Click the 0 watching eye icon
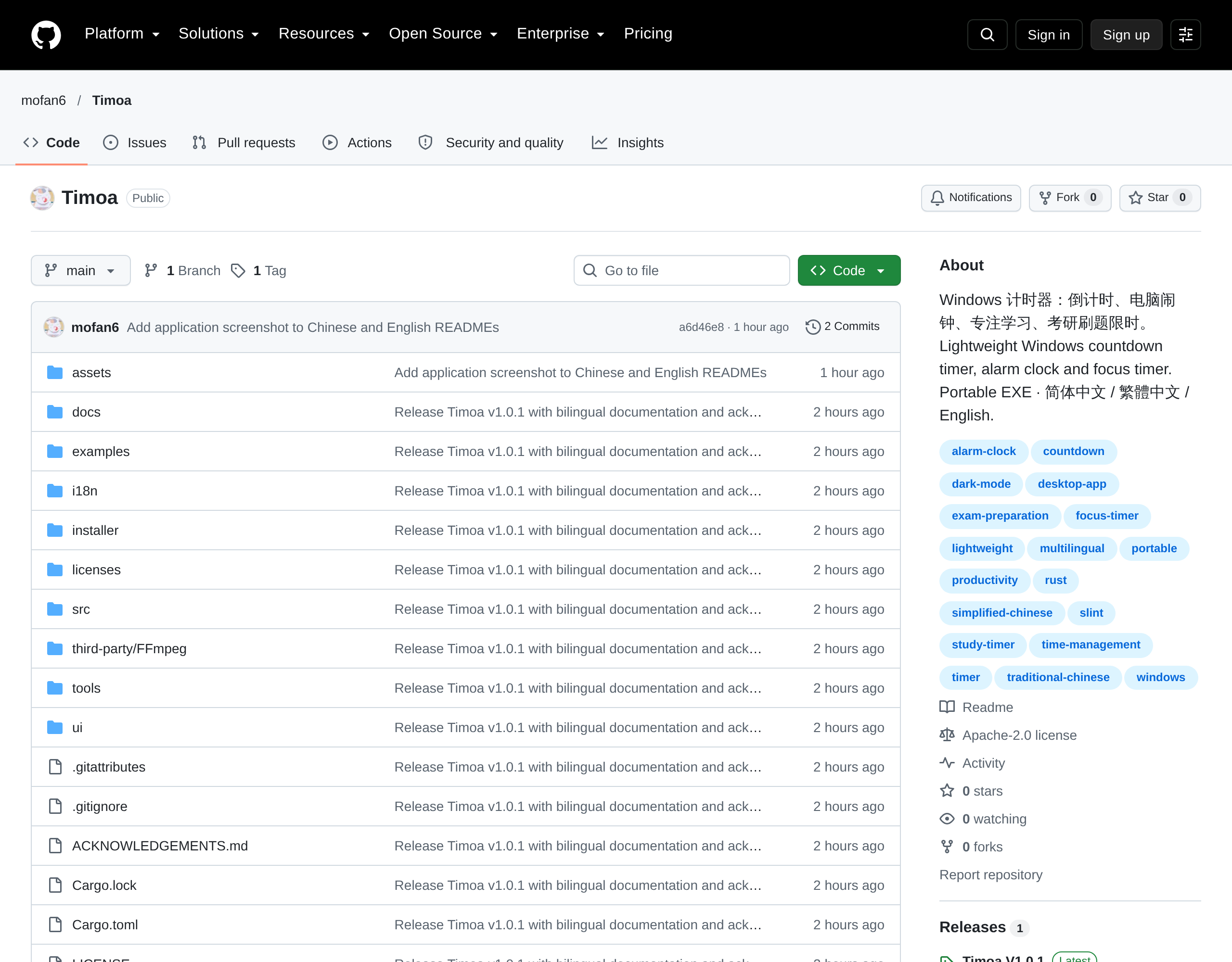The width and height of the screenshot is (1232, 962). (x=947, y=819)
